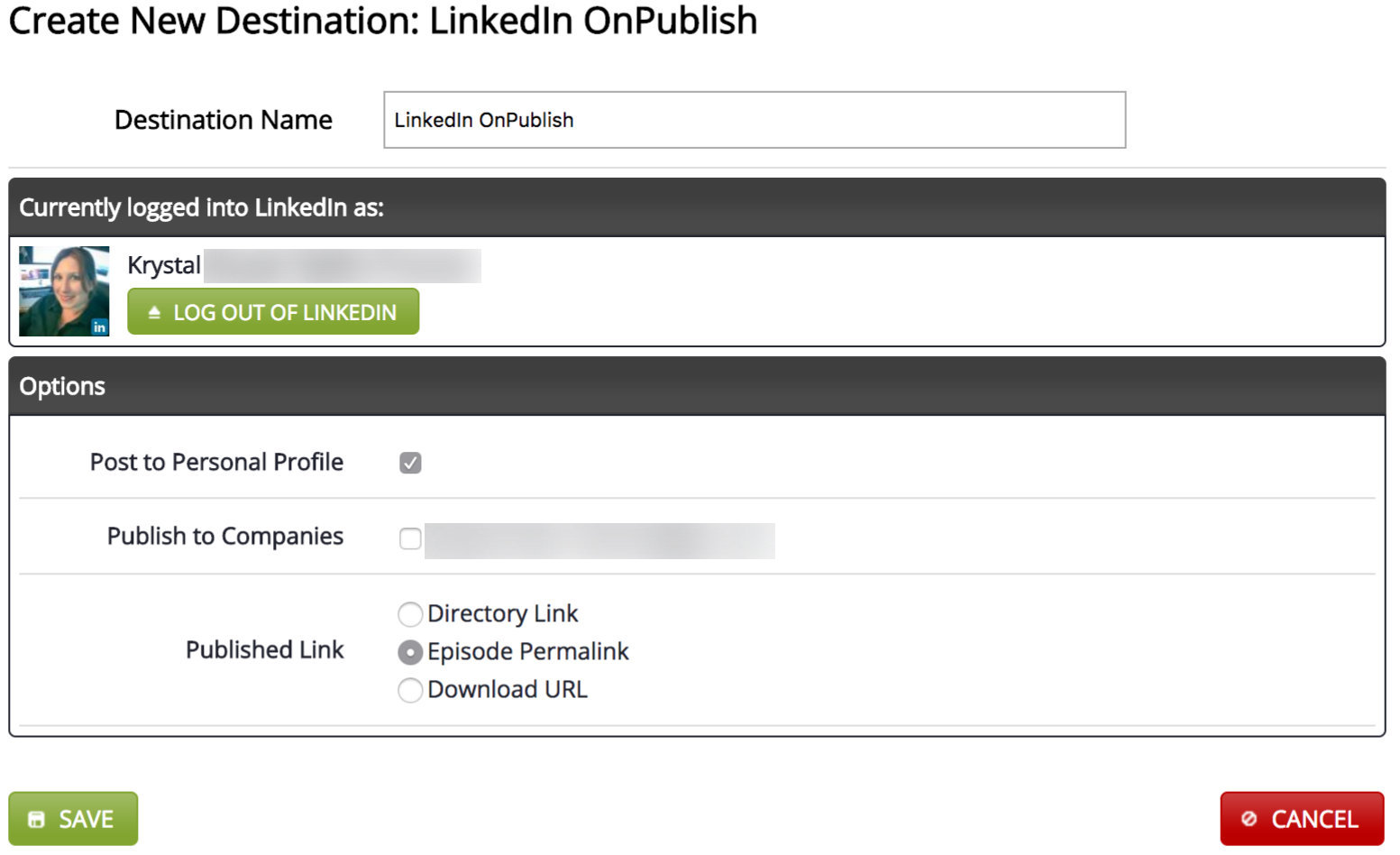Click the floppy disk icon beside SAVE
Screen dimensions: 1400x855
point(36,819)
